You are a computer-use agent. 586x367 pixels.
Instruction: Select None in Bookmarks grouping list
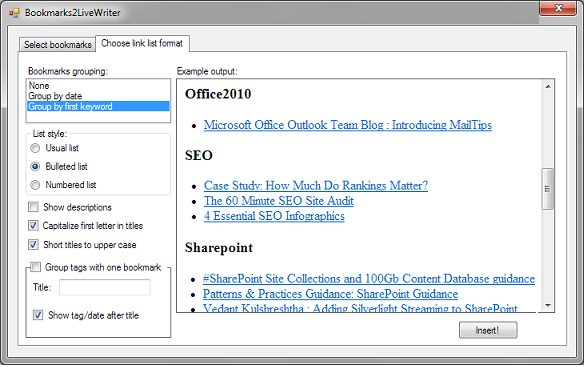(98, 86)
